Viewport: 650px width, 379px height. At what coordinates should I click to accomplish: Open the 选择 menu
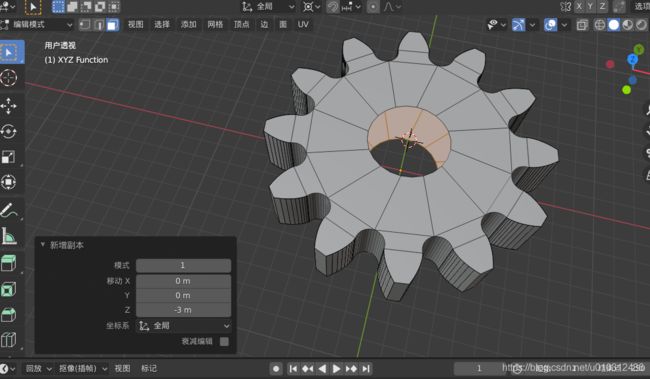click(162, 25)
